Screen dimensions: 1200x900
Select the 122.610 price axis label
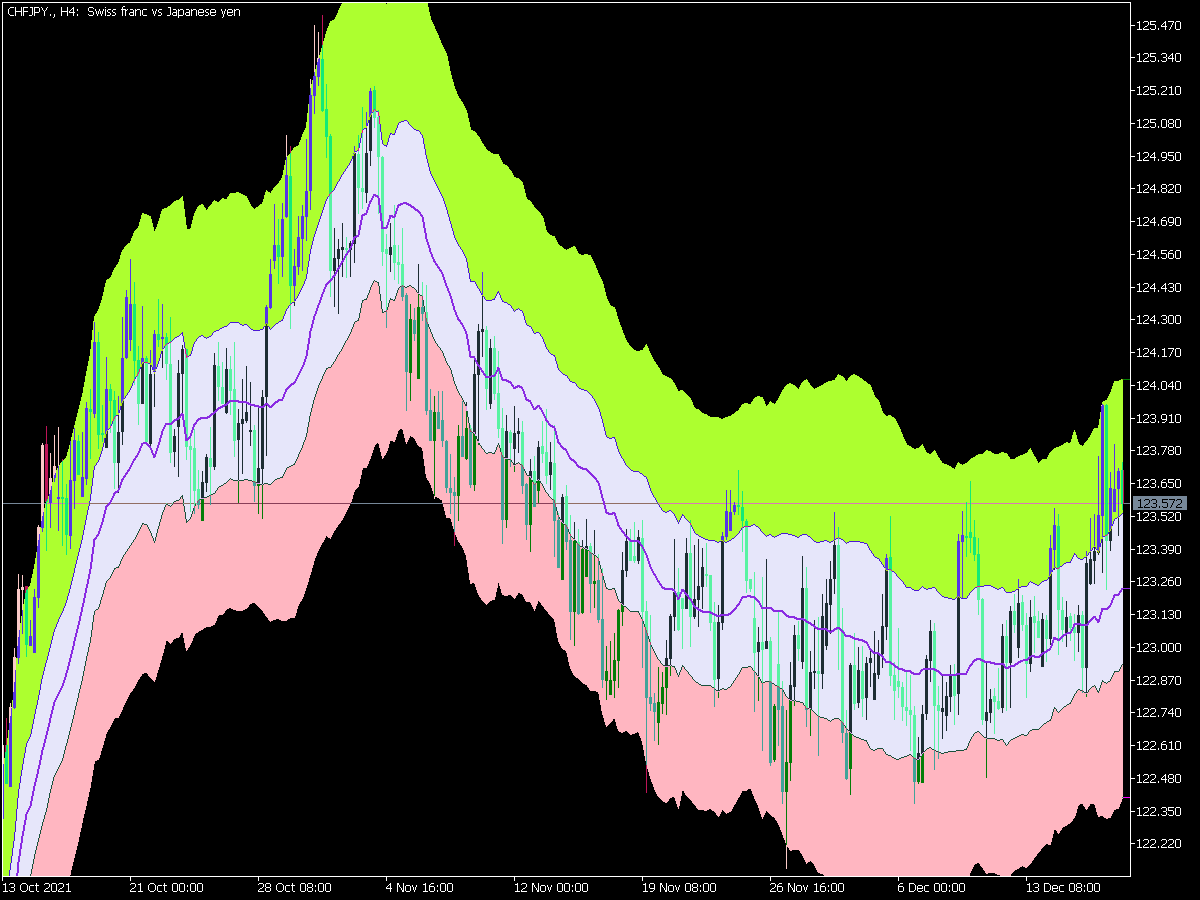(1160, 745)
